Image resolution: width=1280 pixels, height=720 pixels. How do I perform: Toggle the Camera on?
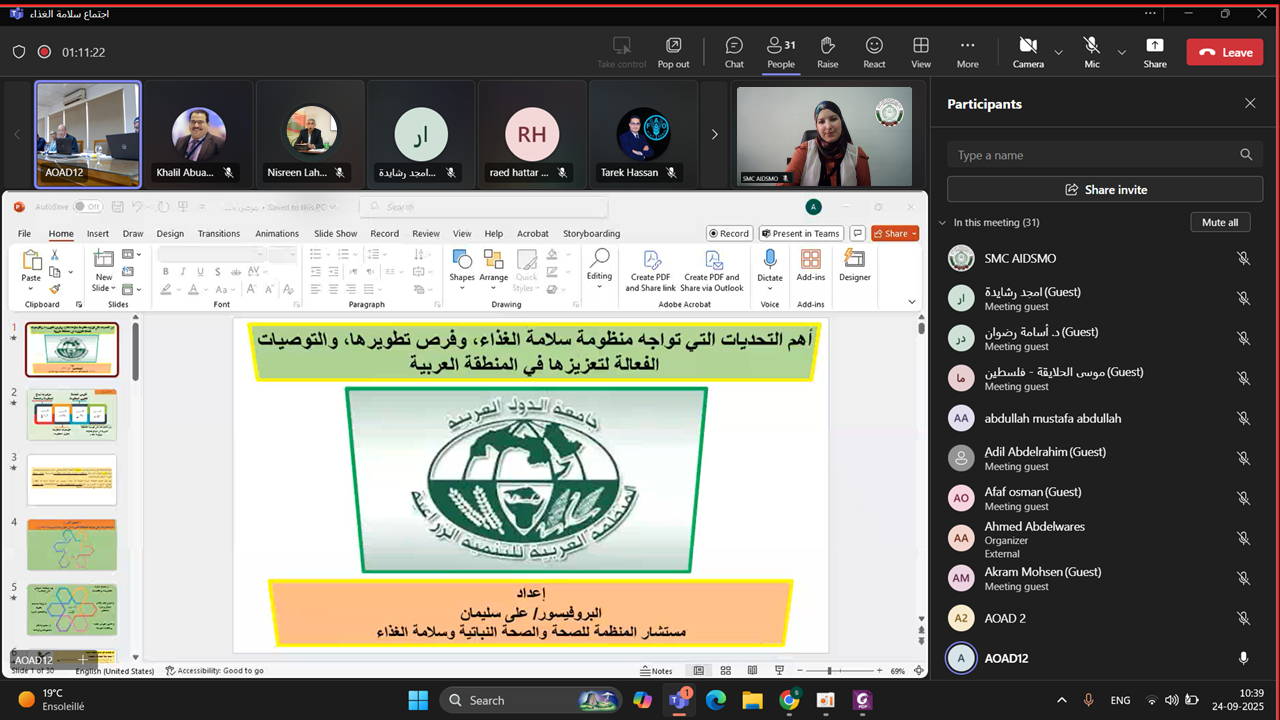coord(1028,52)
